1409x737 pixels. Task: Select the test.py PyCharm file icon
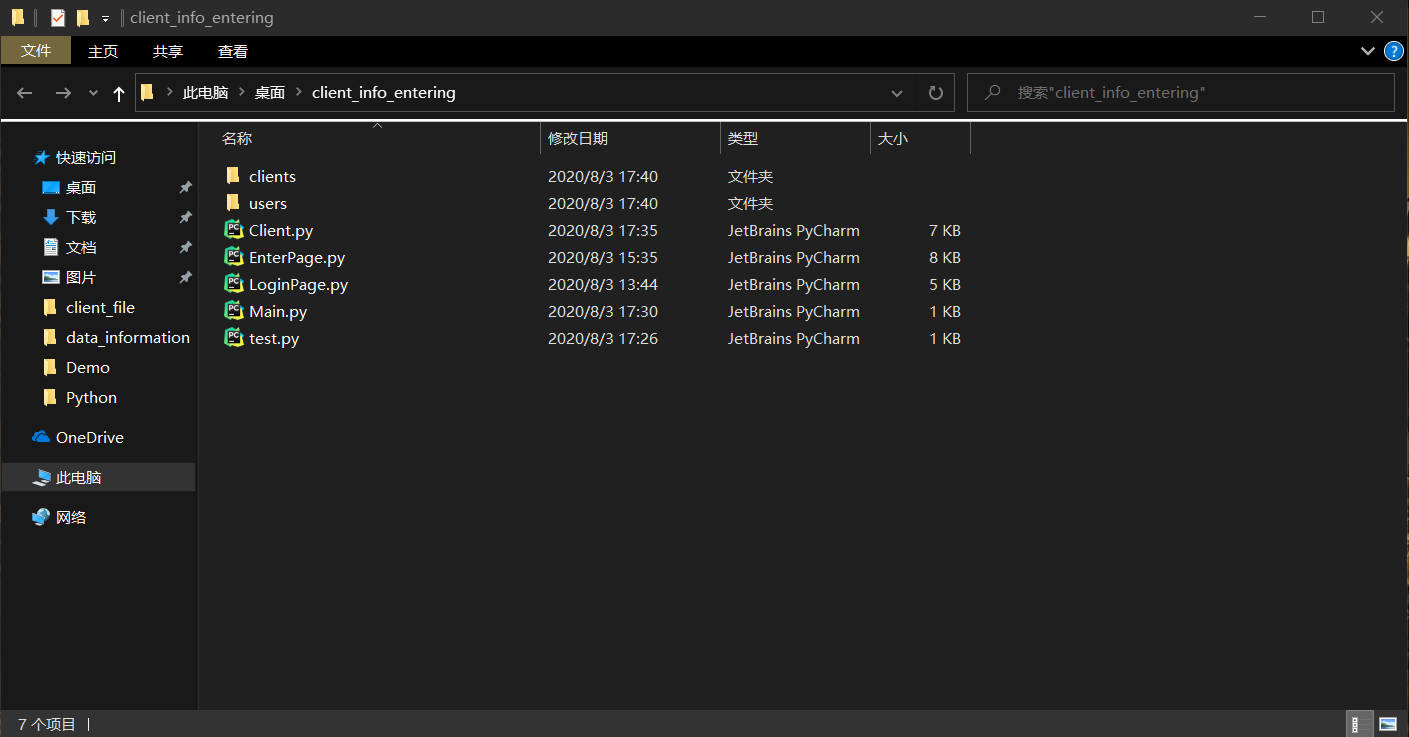point(234,338)
